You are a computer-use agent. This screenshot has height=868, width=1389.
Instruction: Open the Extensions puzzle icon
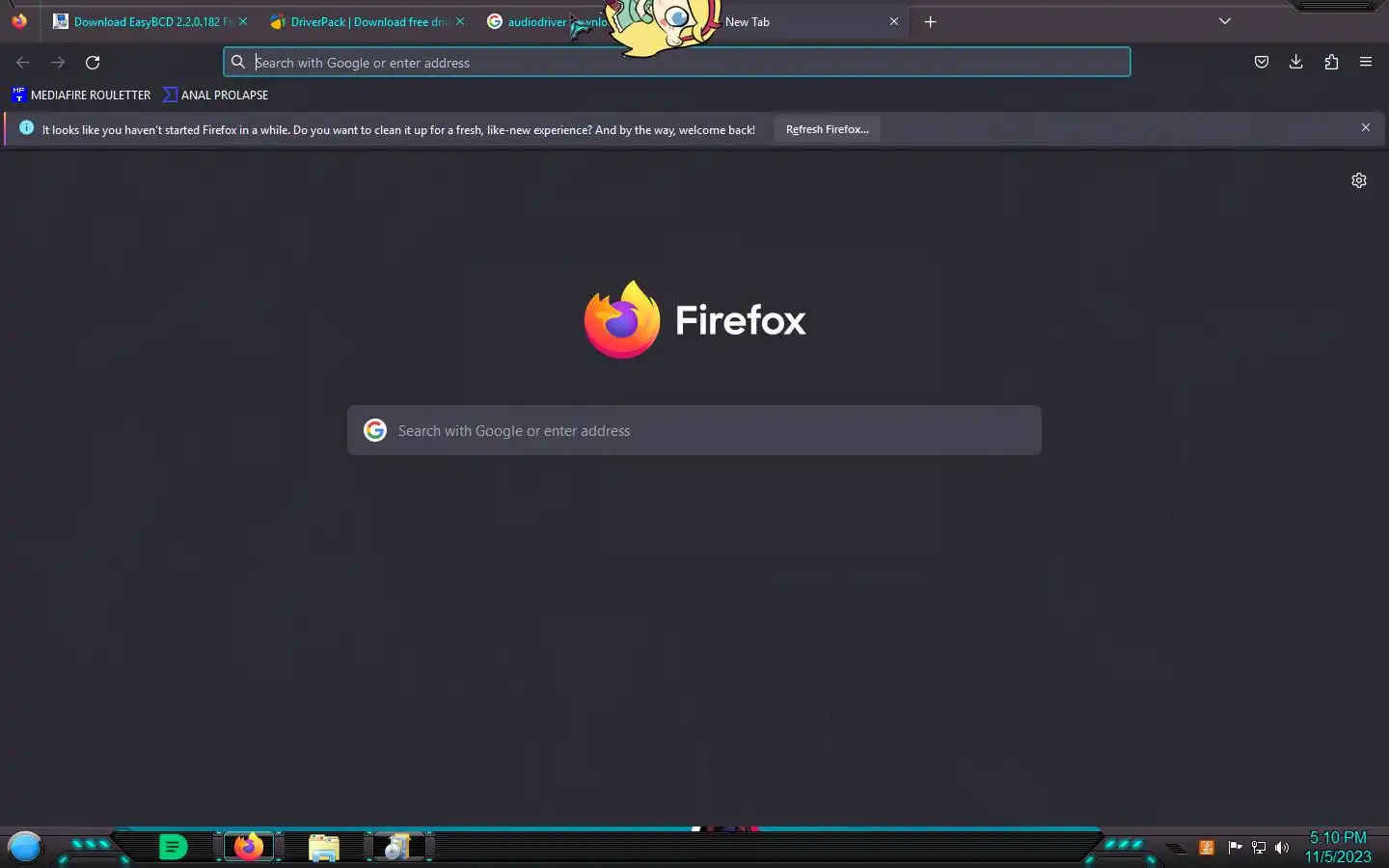(1331, 63)
